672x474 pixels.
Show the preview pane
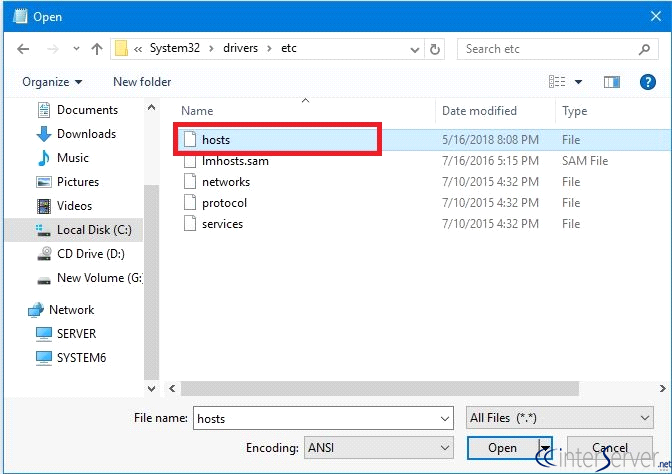[612, 82]
